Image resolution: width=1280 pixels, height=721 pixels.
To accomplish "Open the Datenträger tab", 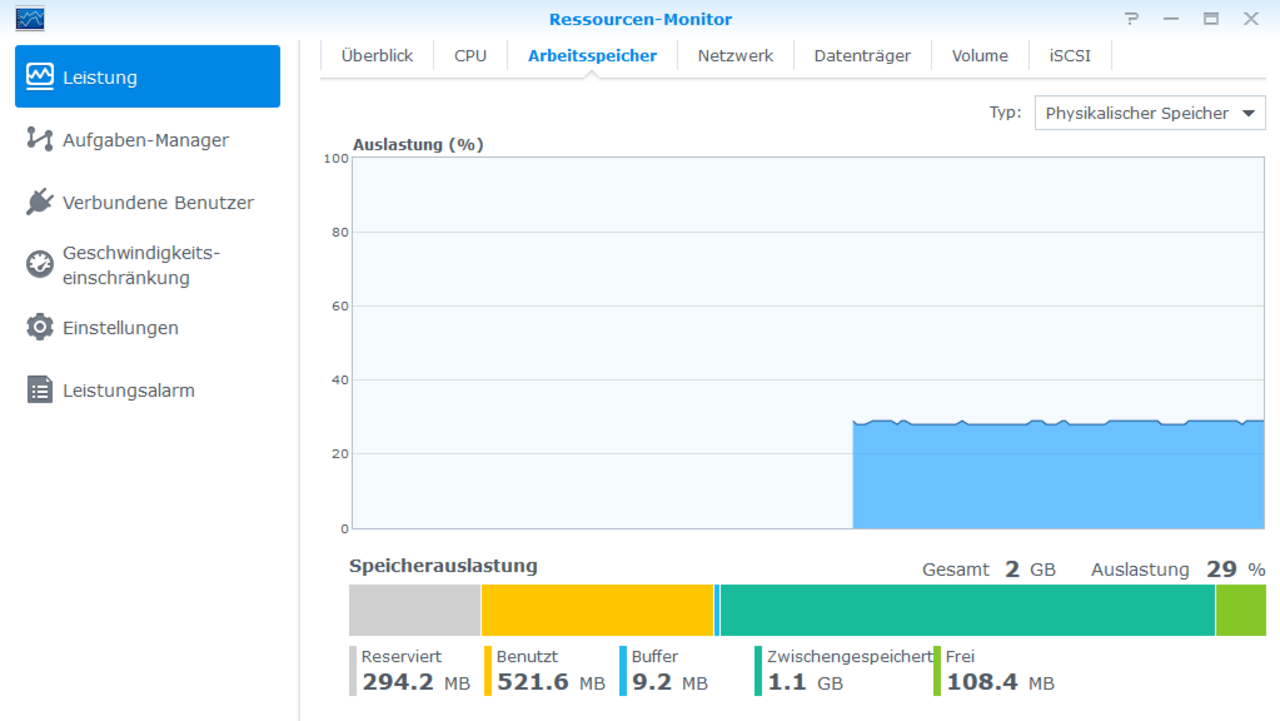I will coord(862,56).
